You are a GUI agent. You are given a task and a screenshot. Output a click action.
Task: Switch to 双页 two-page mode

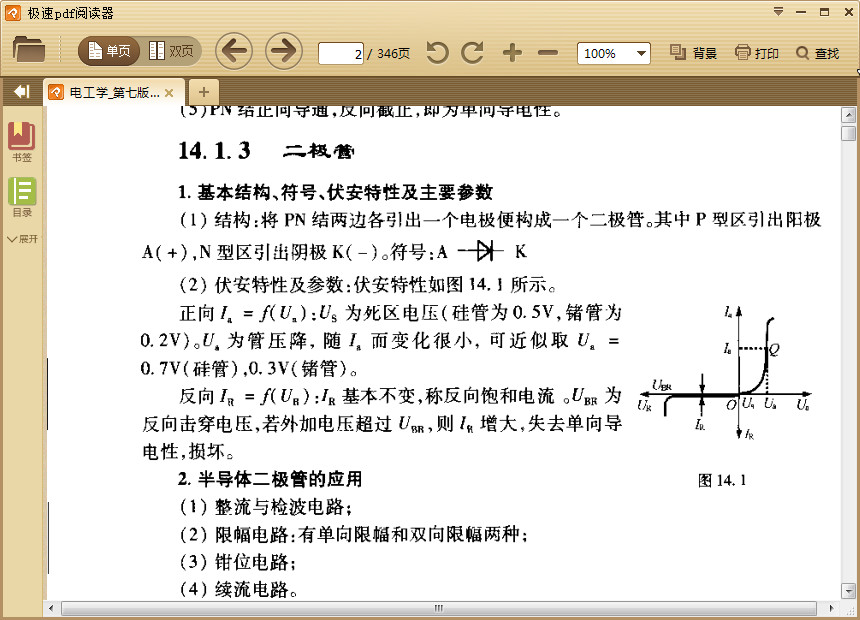tap(170, 50)
